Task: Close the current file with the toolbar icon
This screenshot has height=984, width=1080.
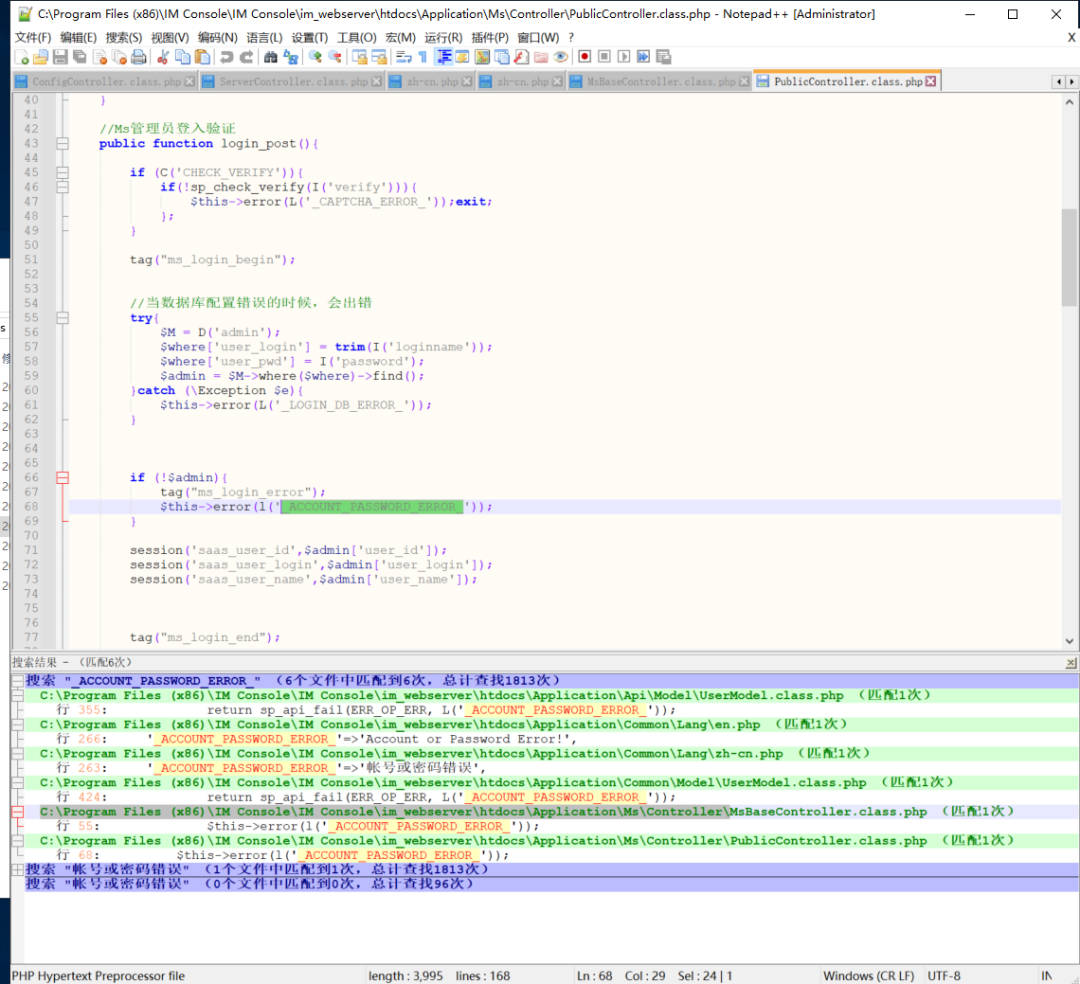Action: pyautogui.click(x=100, y=57)
